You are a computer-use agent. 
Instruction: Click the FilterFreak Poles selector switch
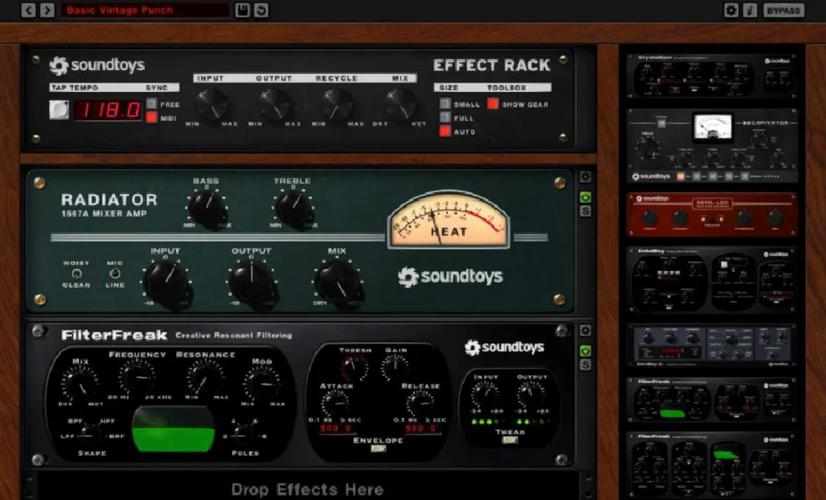(x=244, y=430)
